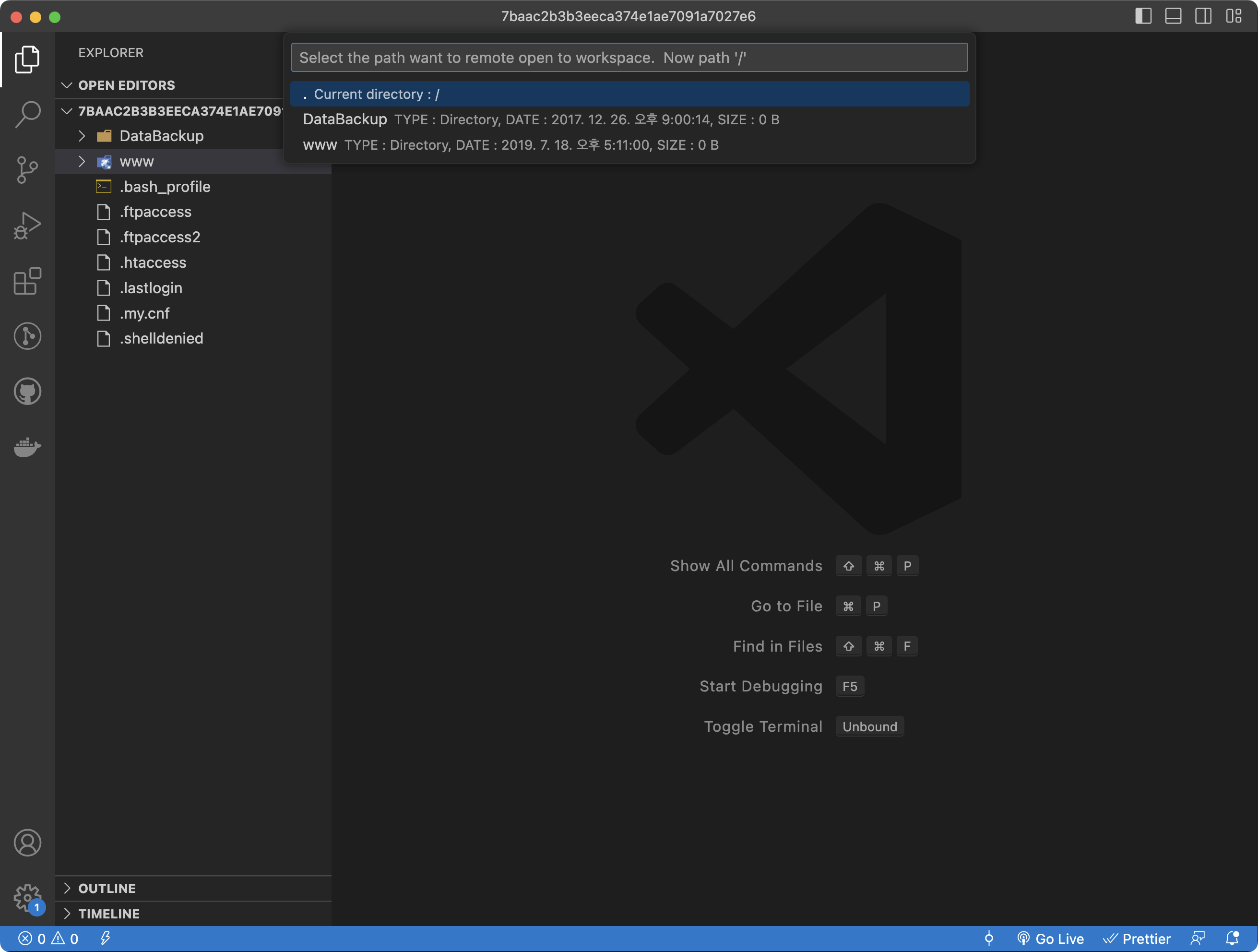
Task: Open the GitHub panel icon
Action: click(x=27, y=391)
